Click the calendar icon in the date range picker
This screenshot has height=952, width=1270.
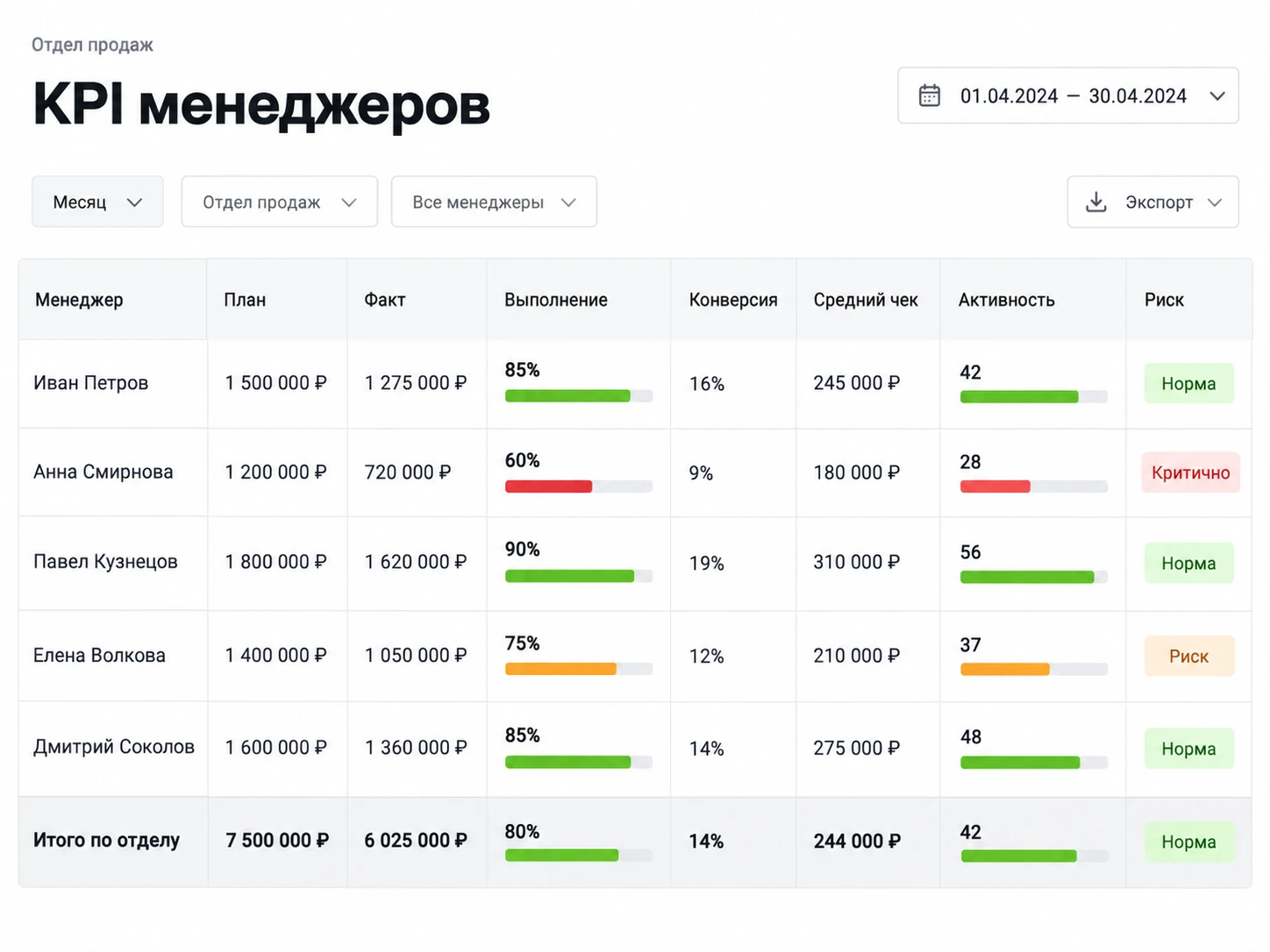[930, 96]
